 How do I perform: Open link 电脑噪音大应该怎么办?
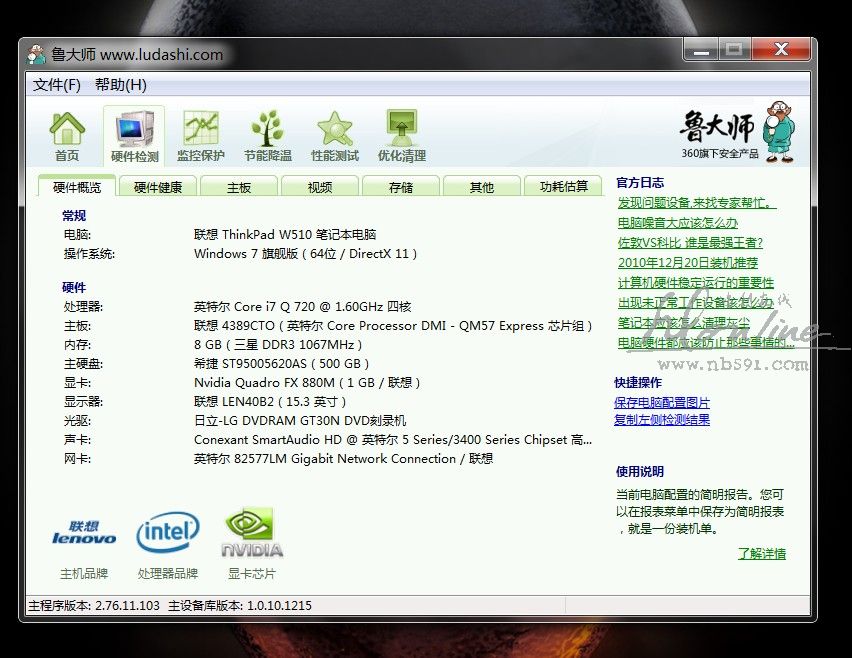678,223
